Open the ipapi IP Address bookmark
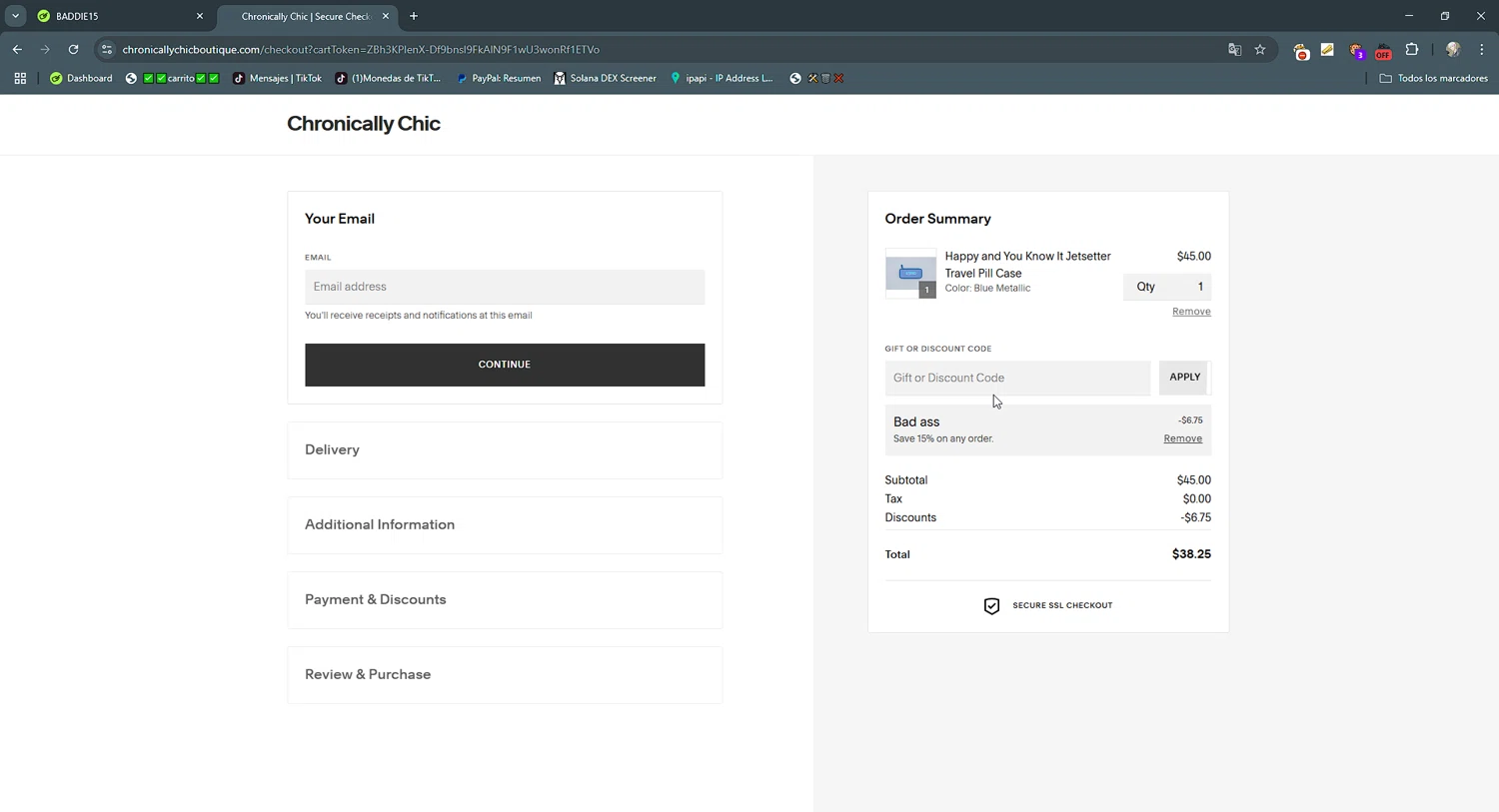 pos(722,78)
